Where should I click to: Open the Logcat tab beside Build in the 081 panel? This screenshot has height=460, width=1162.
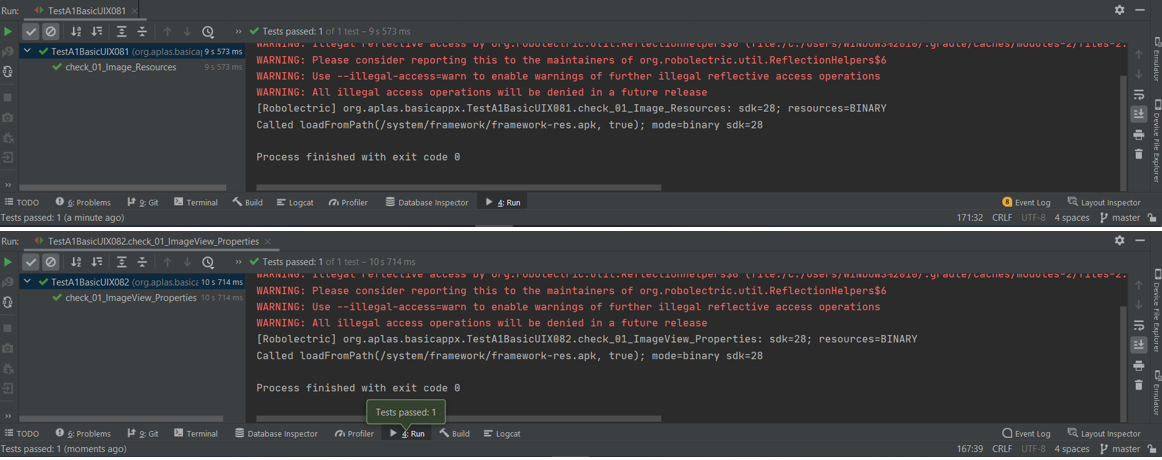295,202
